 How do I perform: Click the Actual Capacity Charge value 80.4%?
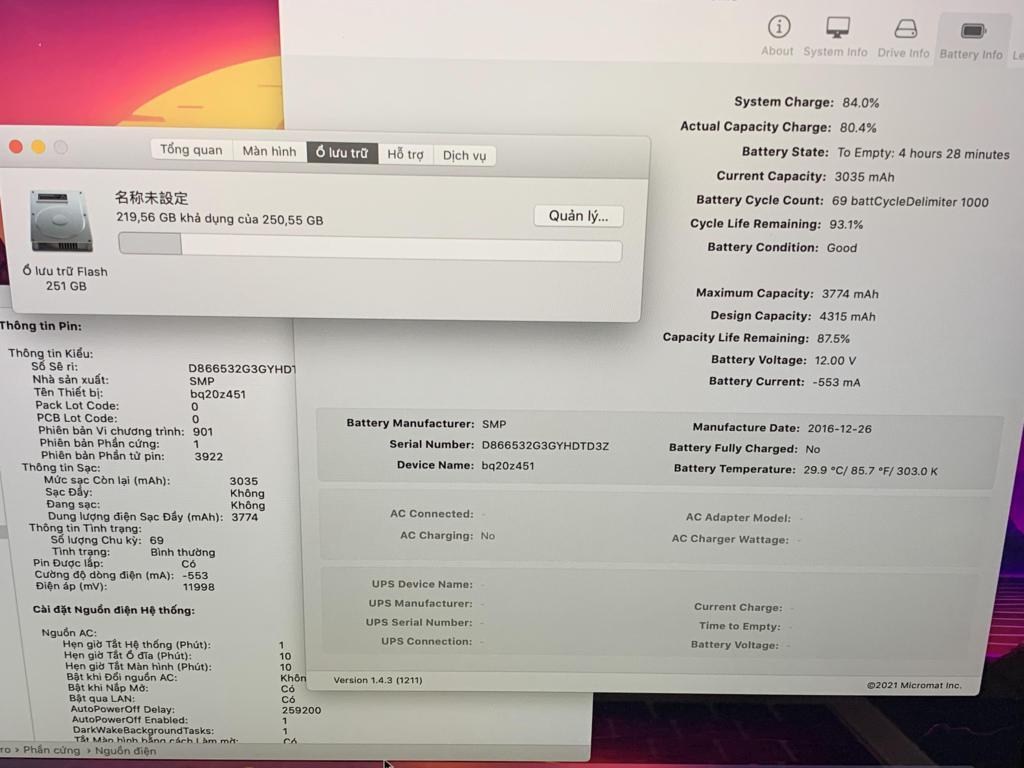(858, 127)
